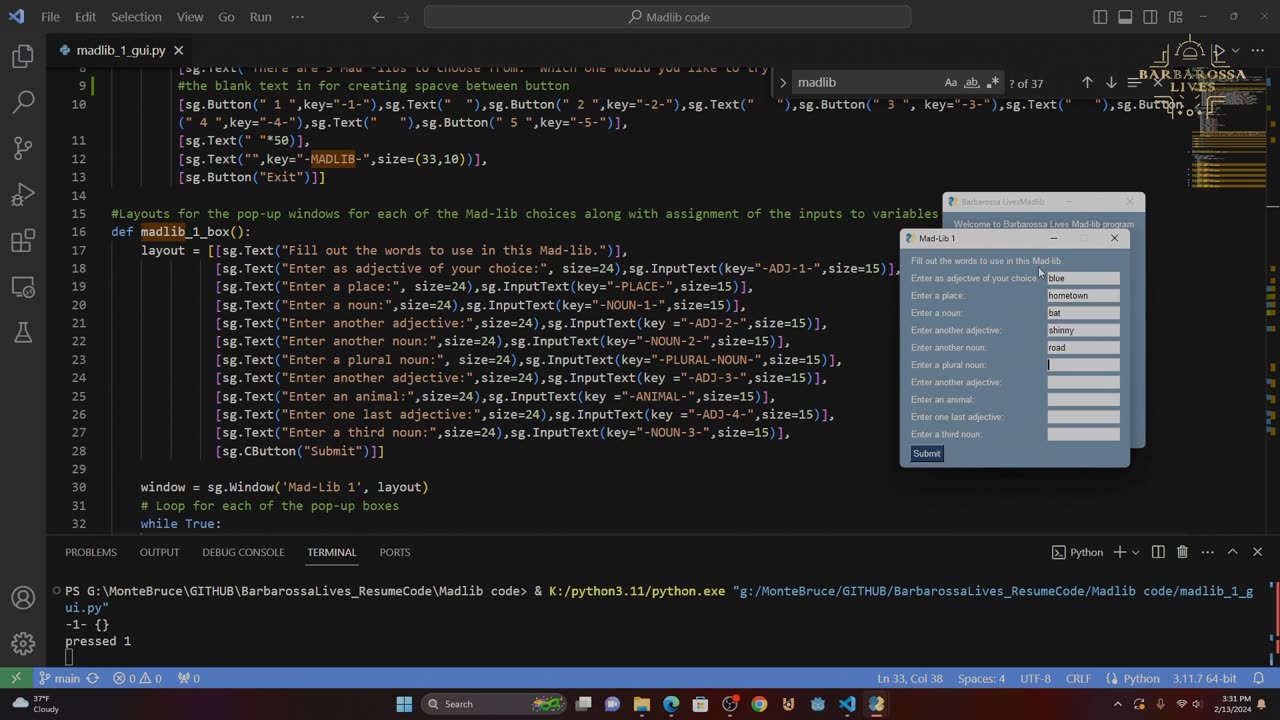Select Python 3.11.7 interpreter status item
1280x720 pixels.
(x=1204, y=678)
